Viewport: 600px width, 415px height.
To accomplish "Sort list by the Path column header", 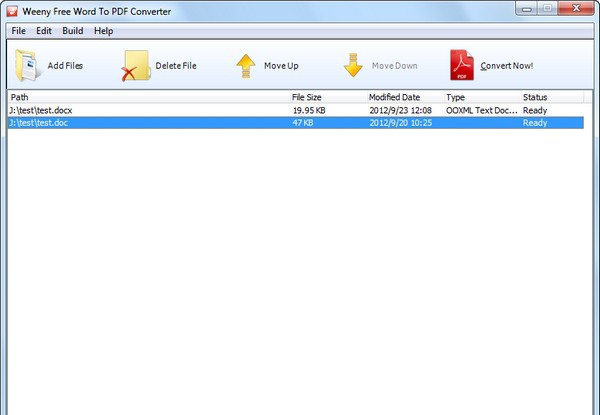I will [148, 97].
